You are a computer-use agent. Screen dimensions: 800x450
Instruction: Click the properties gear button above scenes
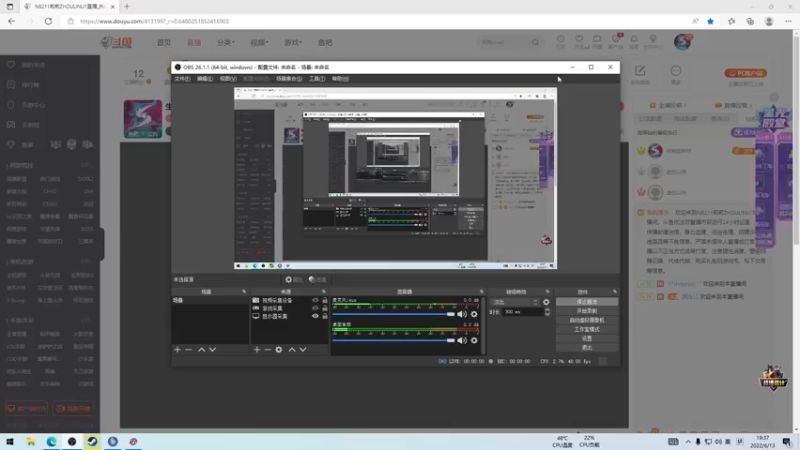pyautogui.click(x=293, y=280)
